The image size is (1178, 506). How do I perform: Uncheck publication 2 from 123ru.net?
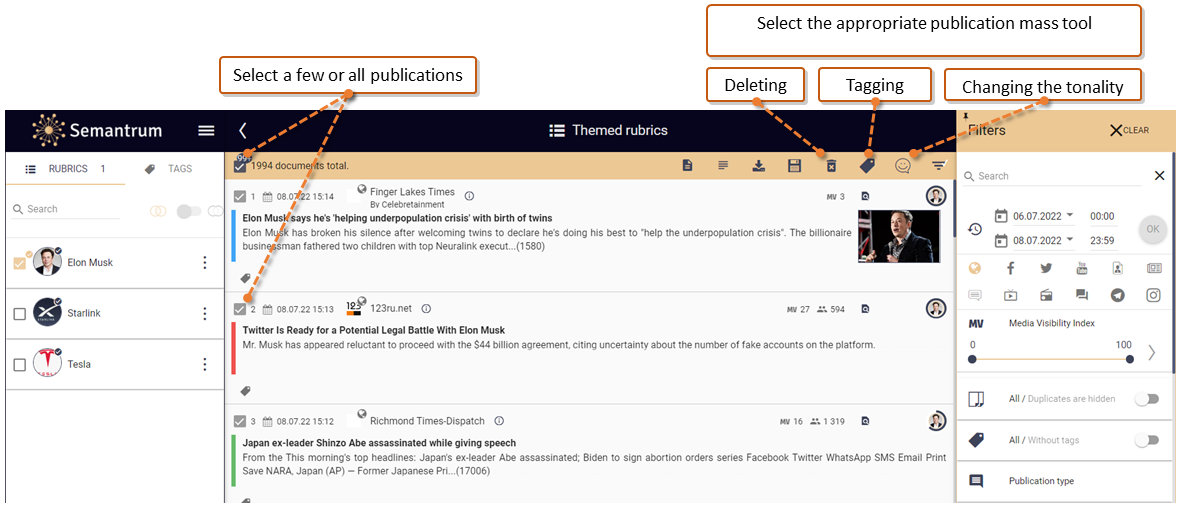240,309
